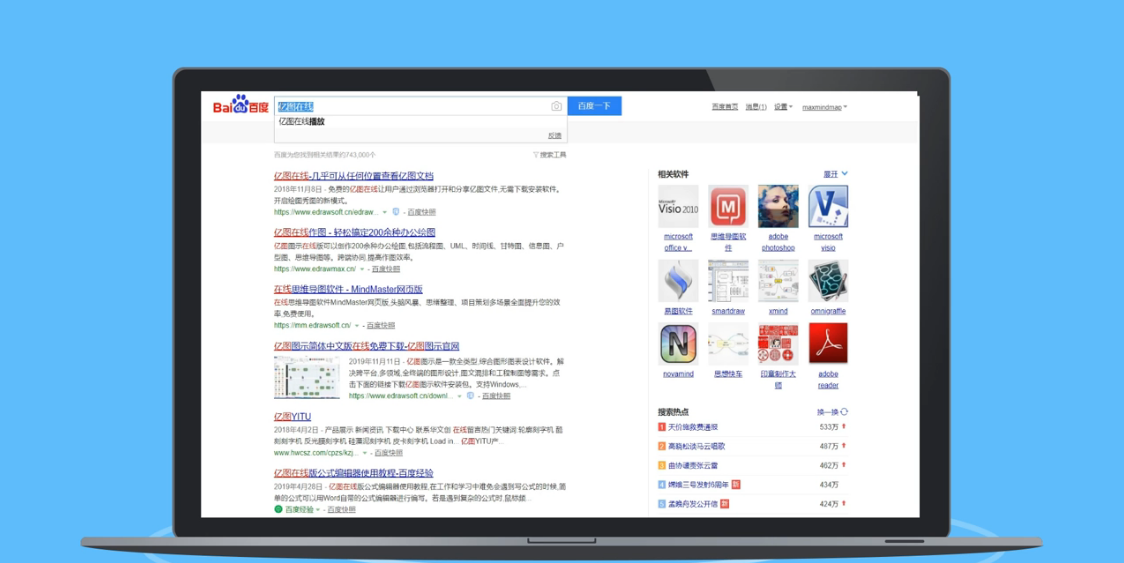Open the 设置 settings dropdown
The width and height of the screenshot is (1124, 563).
(x=783, y=107)
